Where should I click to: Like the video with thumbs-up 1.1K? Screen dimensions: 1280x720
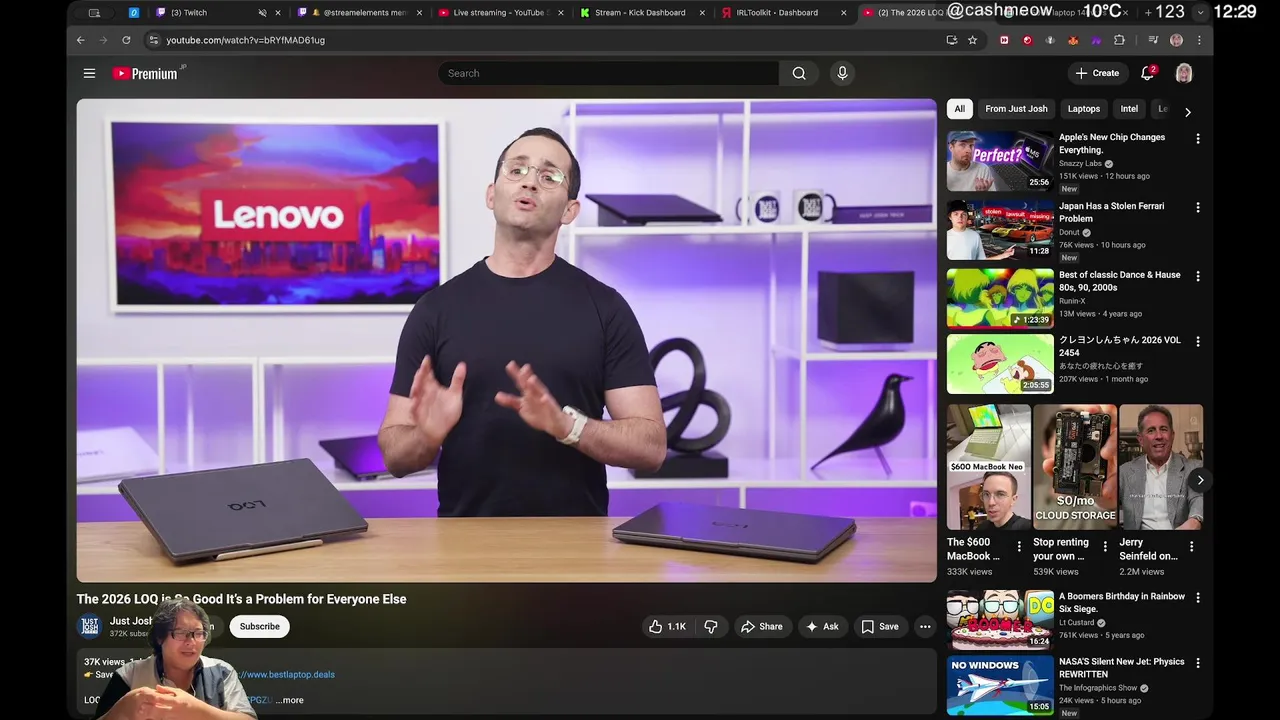point(667,626)
